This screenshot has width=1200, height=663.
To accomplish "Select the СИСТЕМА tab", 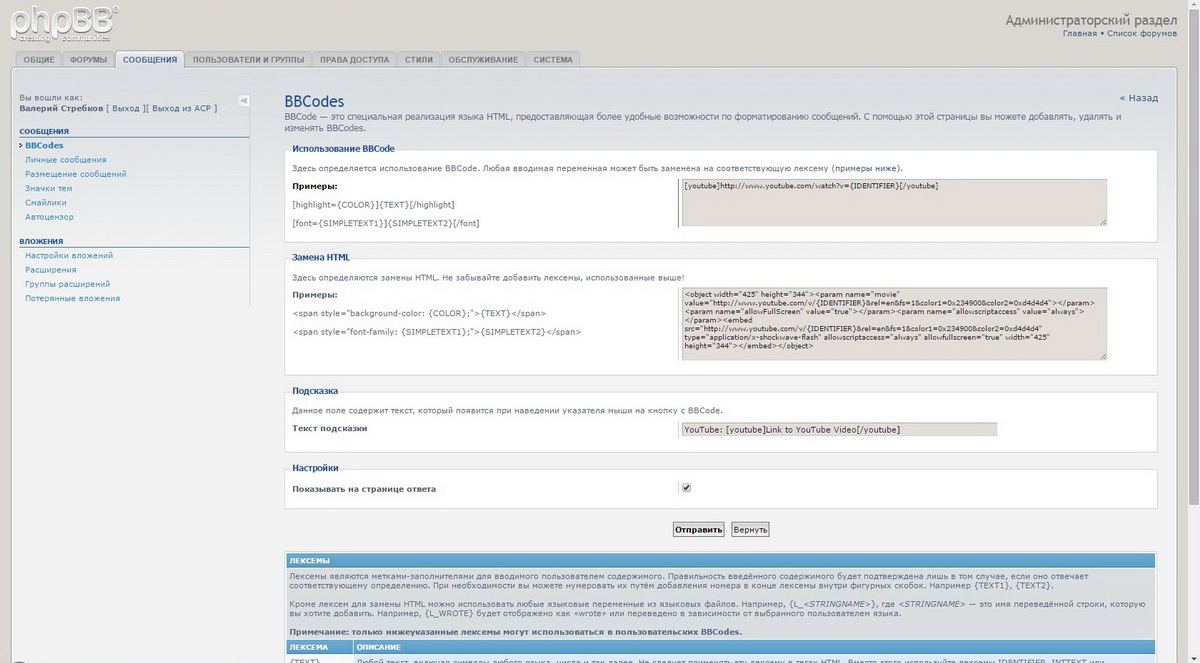I will point(553,60).
